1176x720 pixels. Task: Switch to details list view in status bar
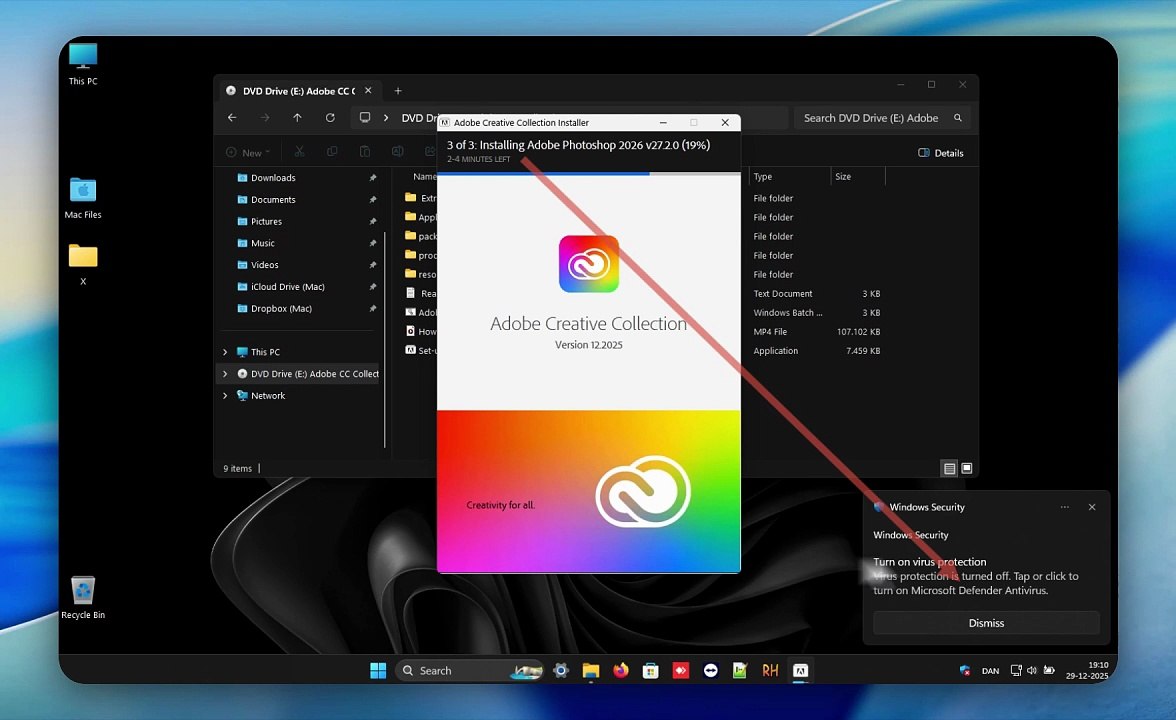(x=950, y=469)
